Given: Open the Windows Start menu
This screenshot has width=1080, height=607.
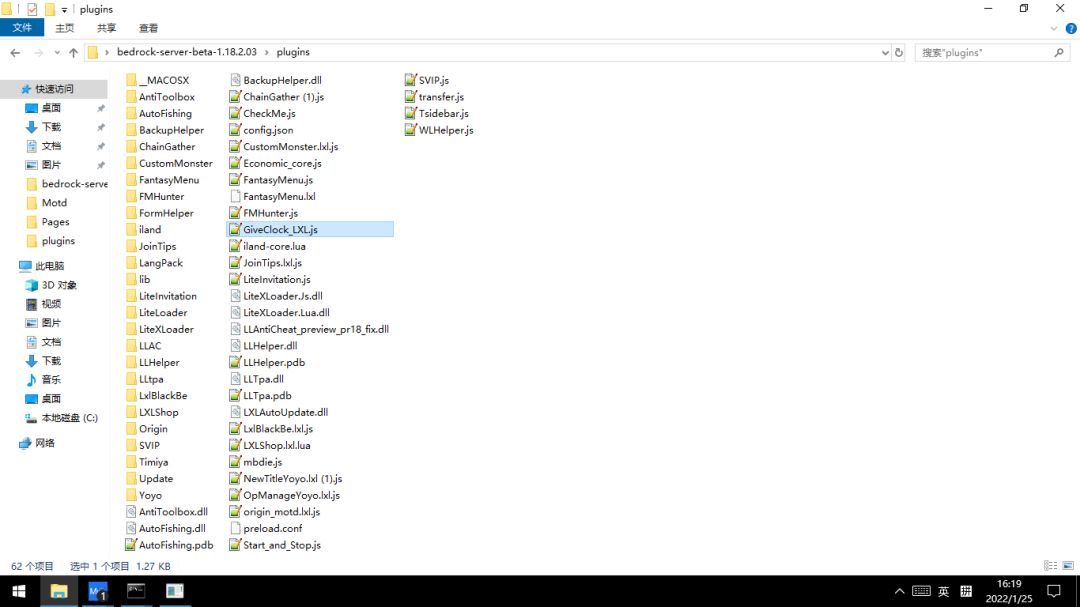Looking at the screenshot, I should [x=19, y=591].
